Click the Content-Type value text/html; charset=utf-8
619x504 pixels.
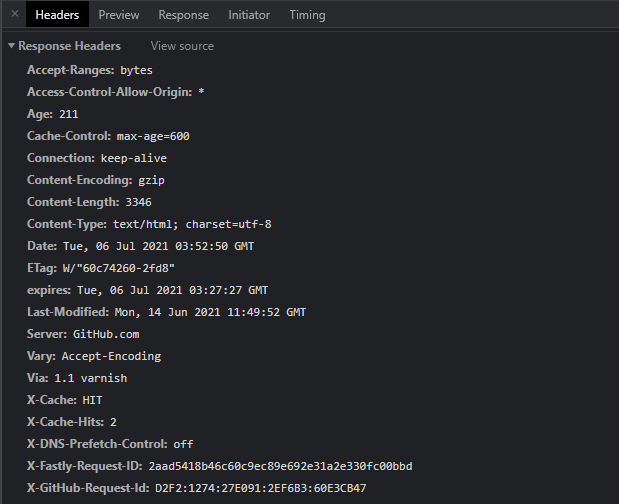click(192, 224)
